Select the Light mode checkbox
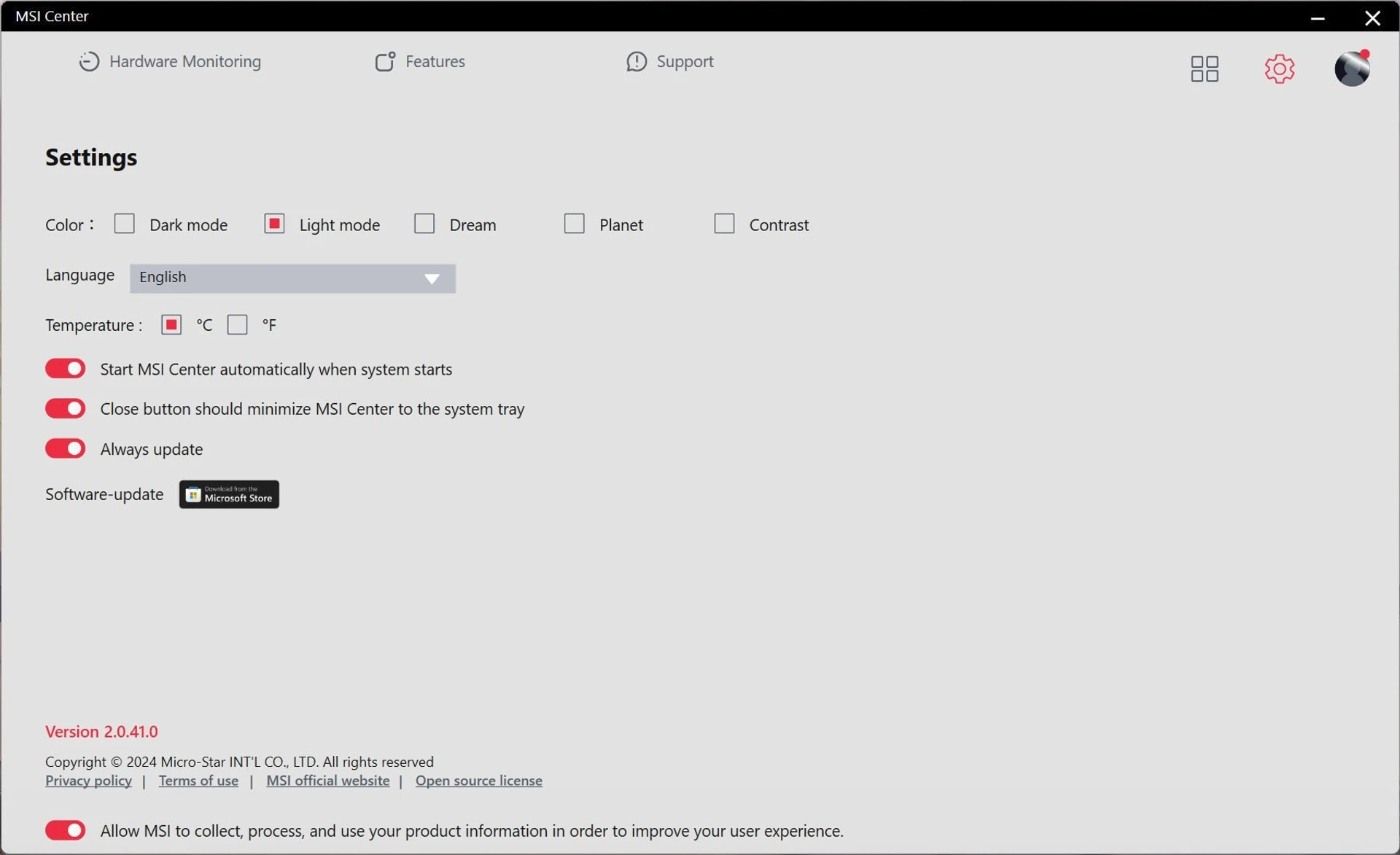This screenshot has width=1400, height=855. (x=274, y=223)
